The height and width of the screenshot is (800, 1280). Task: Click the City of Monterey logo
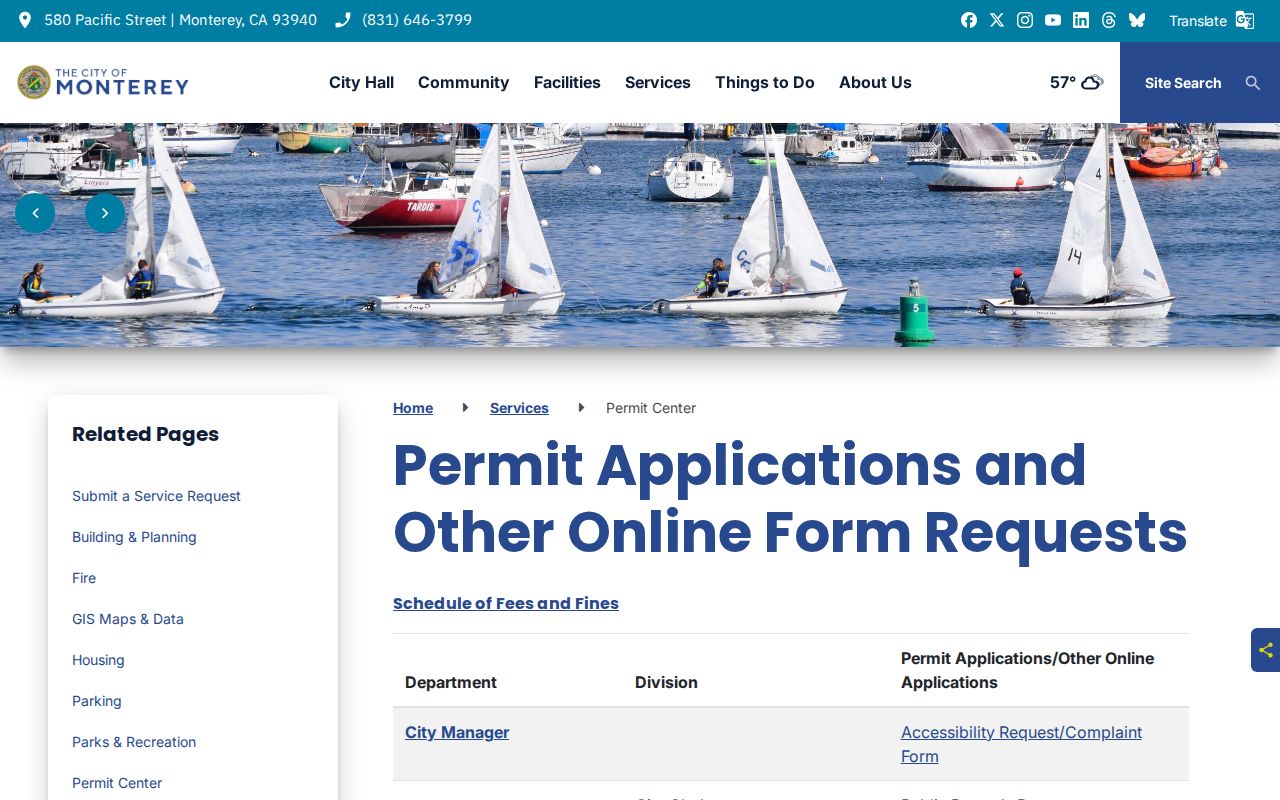103,82
